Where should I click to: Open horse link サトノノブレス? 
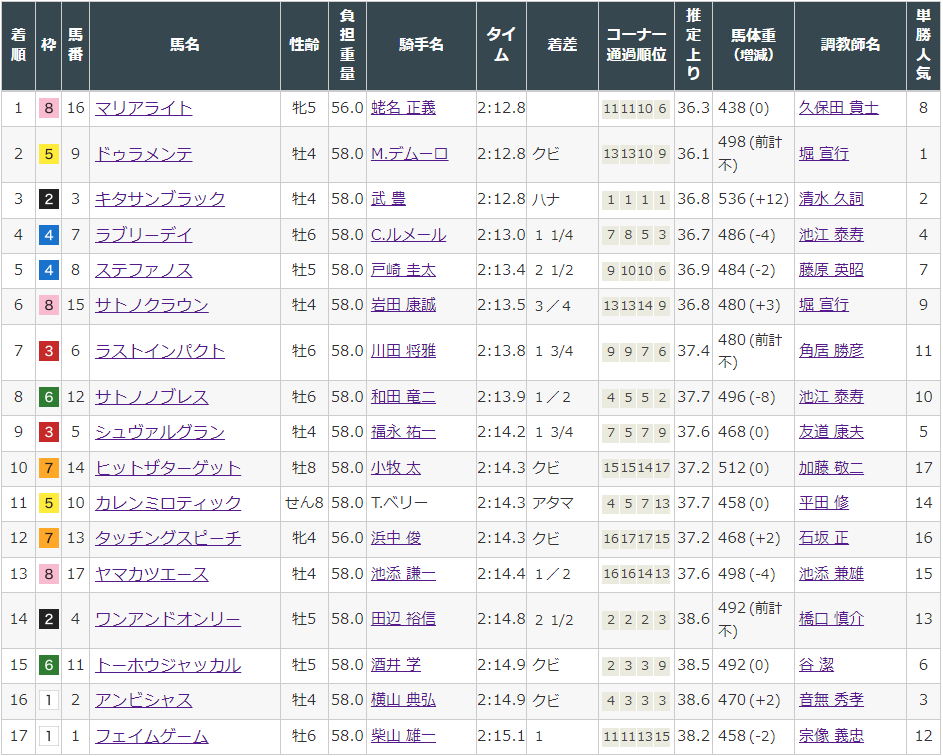[152, 397]
